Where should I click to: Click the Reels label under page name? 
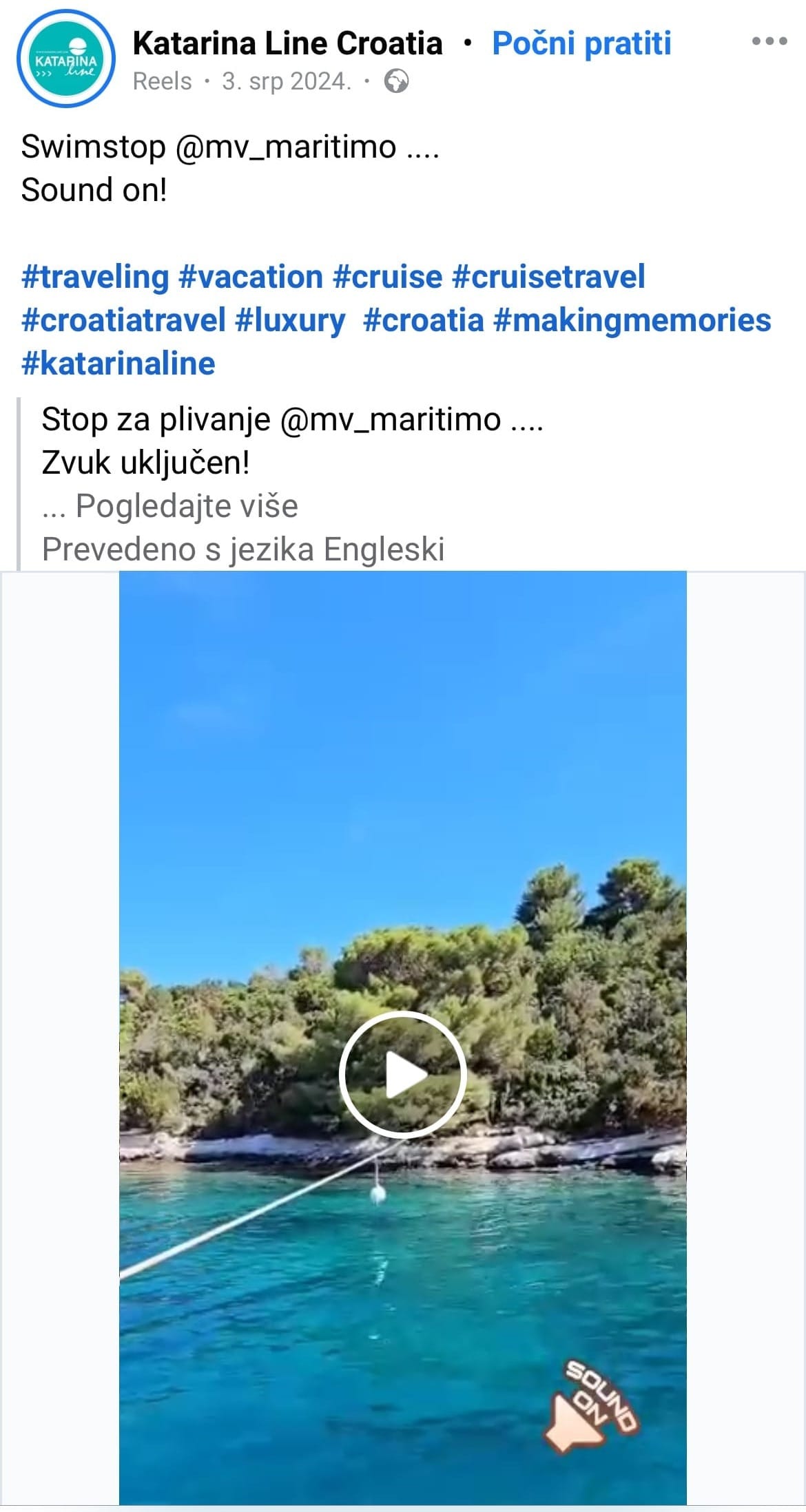tap(162, 82)
